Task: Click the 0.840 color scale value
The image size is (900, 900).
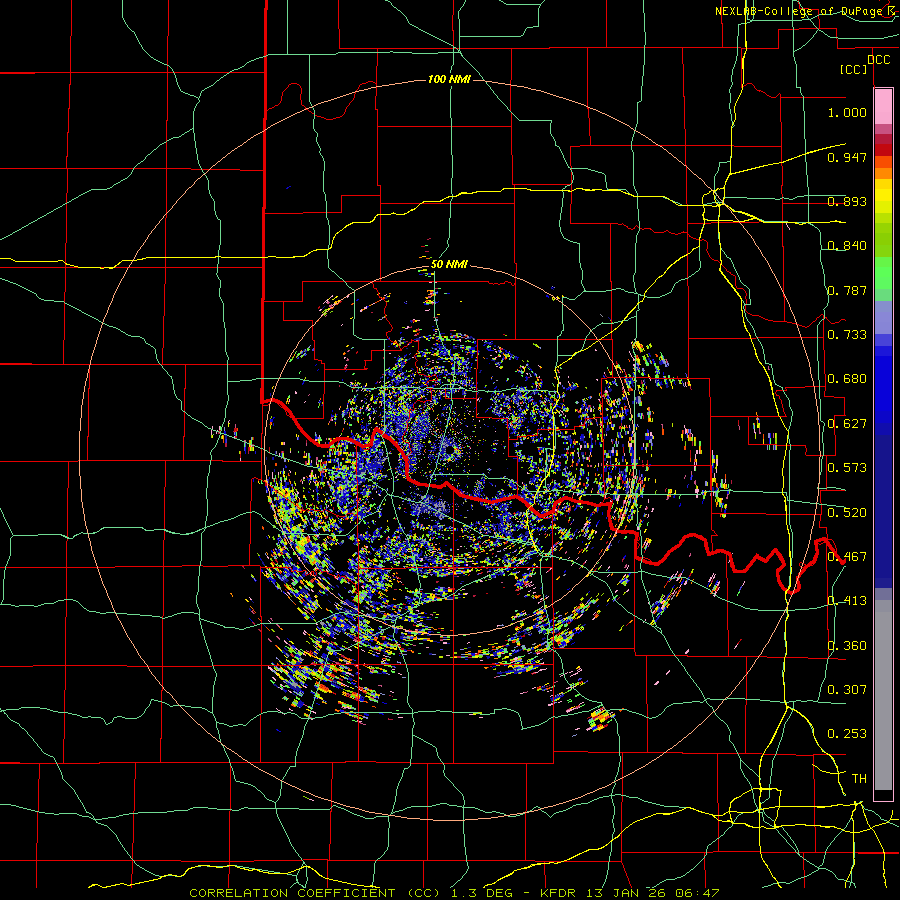Action: 847,246
